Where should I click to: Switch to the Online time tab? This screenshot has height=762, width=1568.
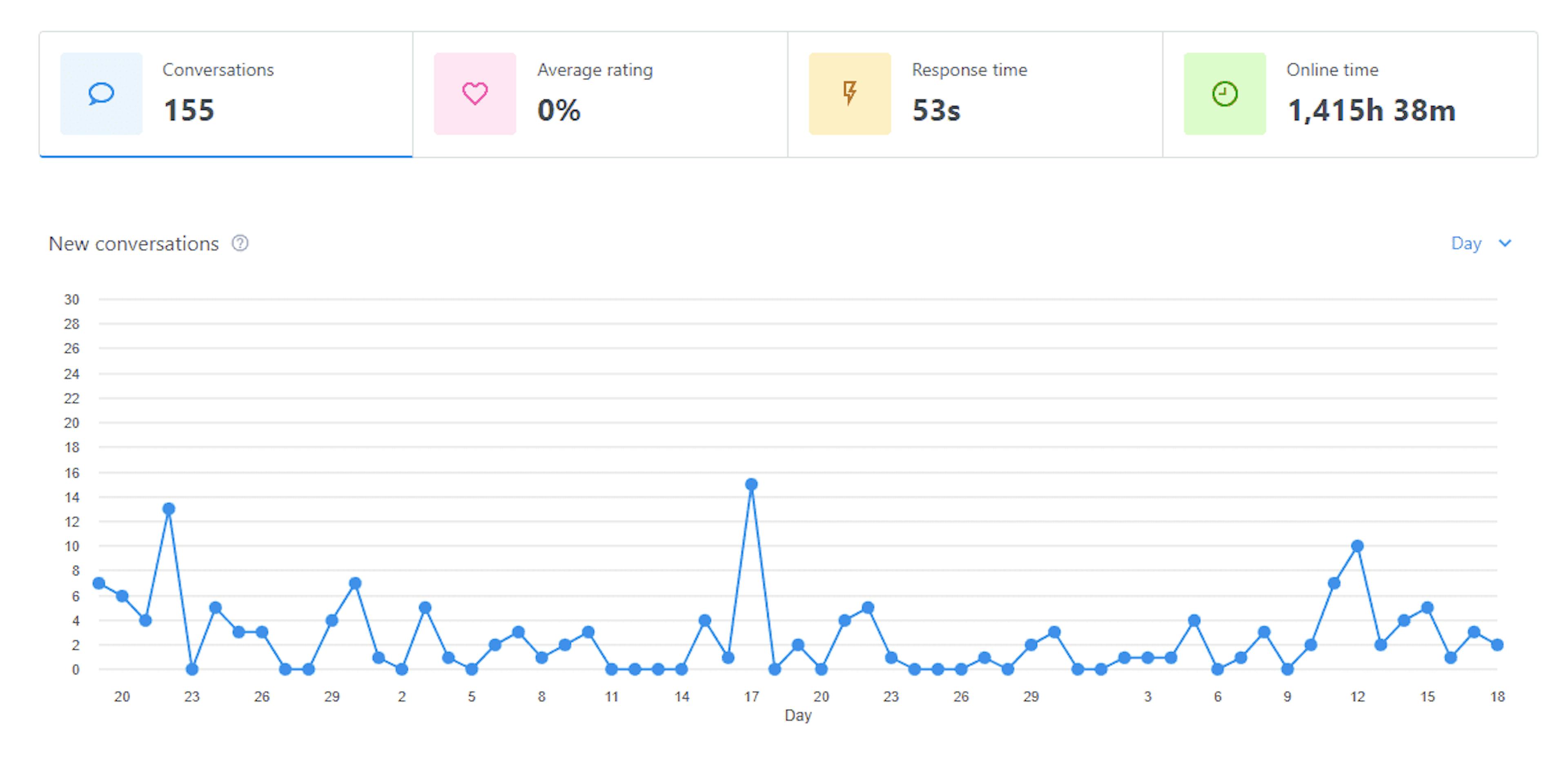1350,94
